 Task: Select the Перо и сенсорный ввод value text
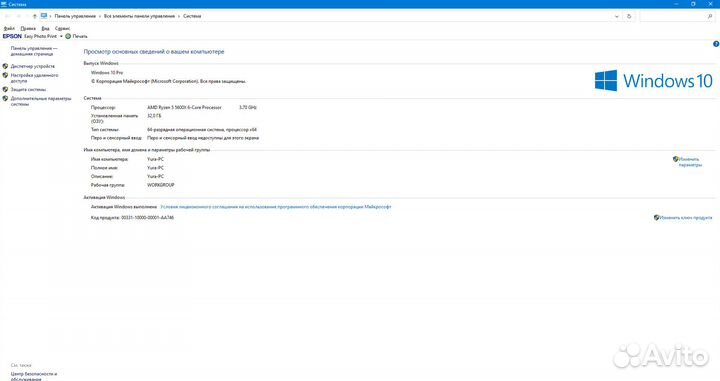(x=203, y=138)
